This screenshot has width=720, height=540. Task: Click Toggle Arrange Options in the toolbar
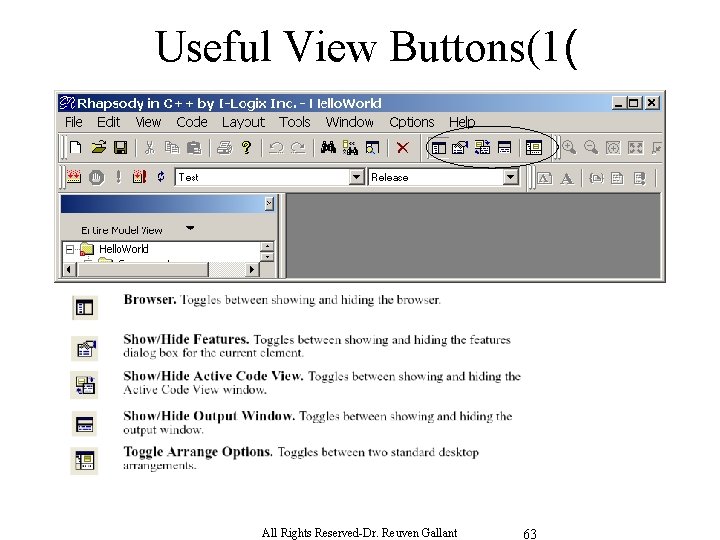534,148
